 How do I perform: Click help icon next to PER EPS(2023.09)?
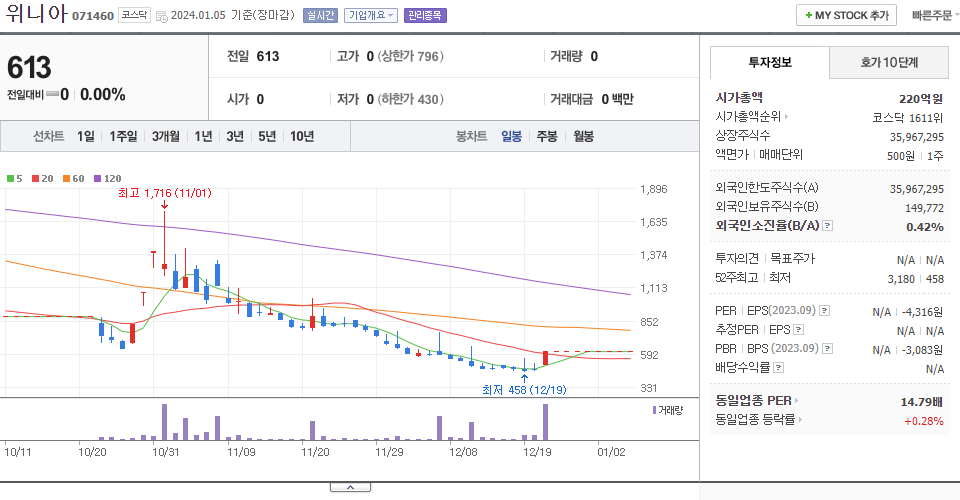coord(825,311)
